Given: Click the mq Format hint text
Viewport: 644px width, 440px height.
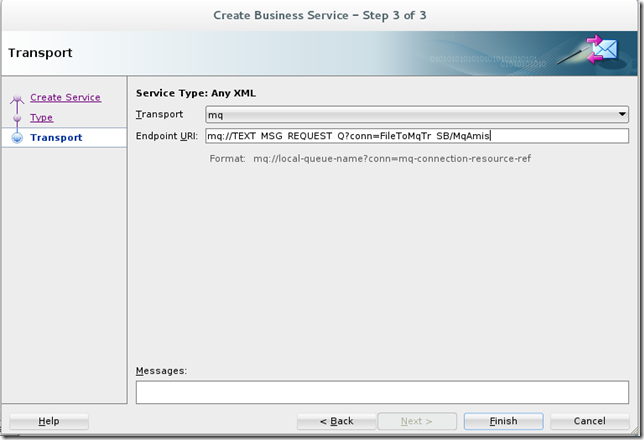Looking at the screenshot, I should pos(362,158).
